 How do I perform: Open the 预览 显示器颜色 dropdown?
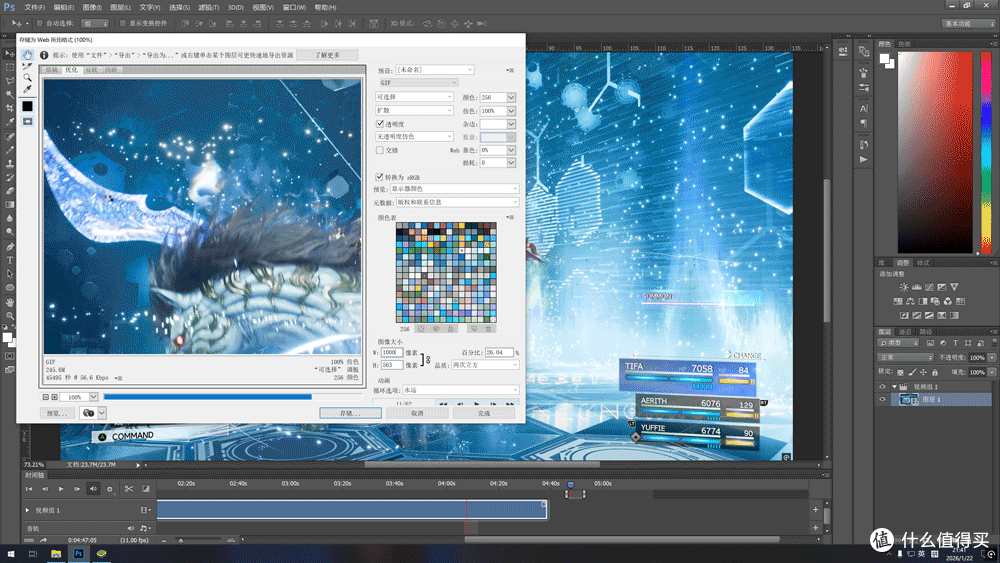click(x=454, y=189)
